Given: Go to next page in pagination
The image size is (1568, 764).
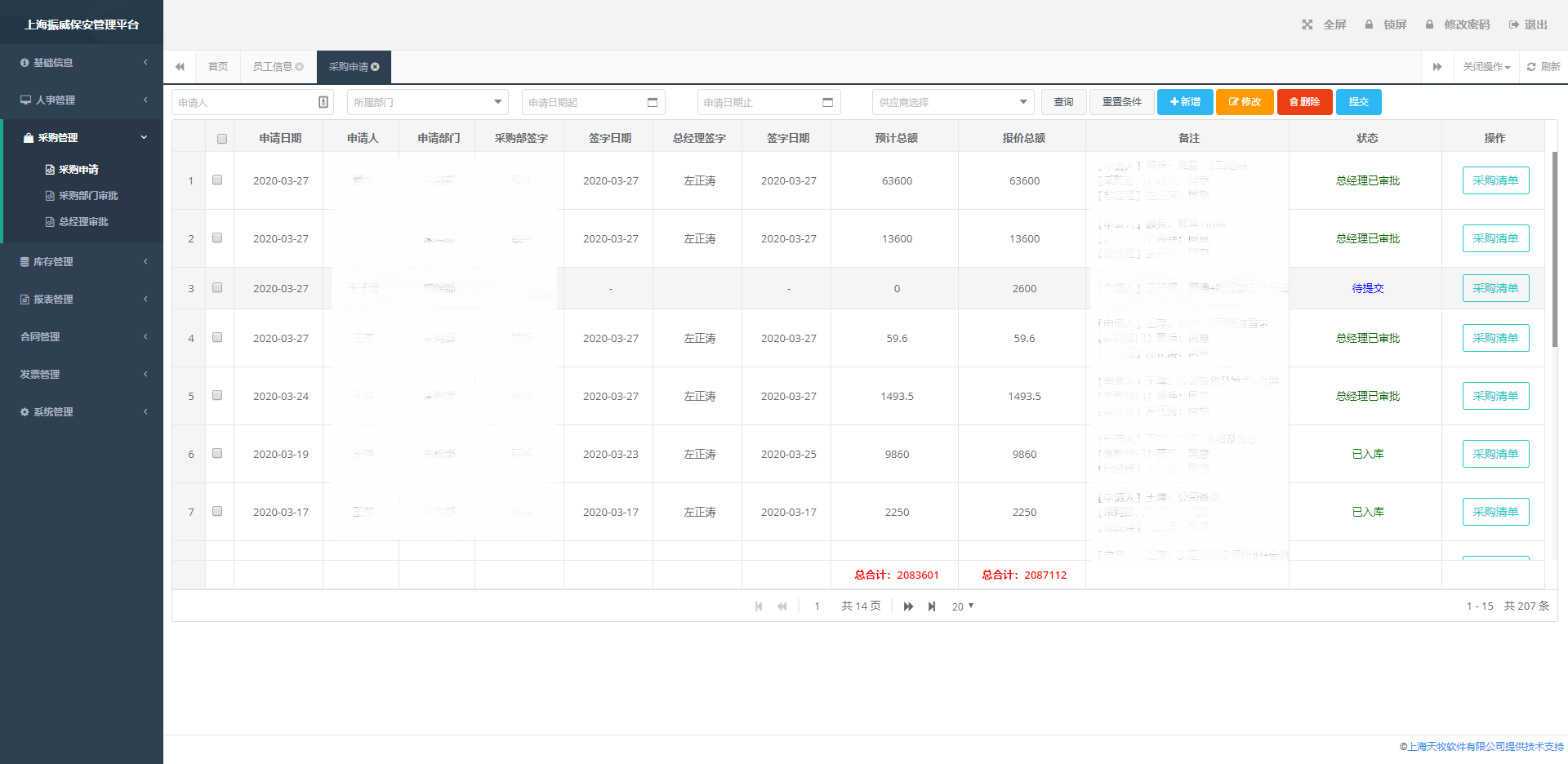Looking at the screenshot, I should 908,606.
